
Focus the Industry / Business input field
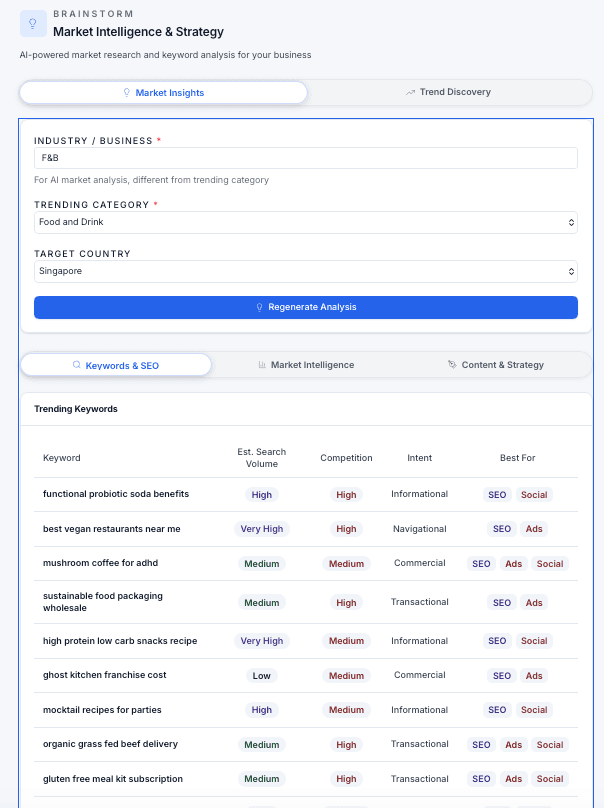pos(305,158)
